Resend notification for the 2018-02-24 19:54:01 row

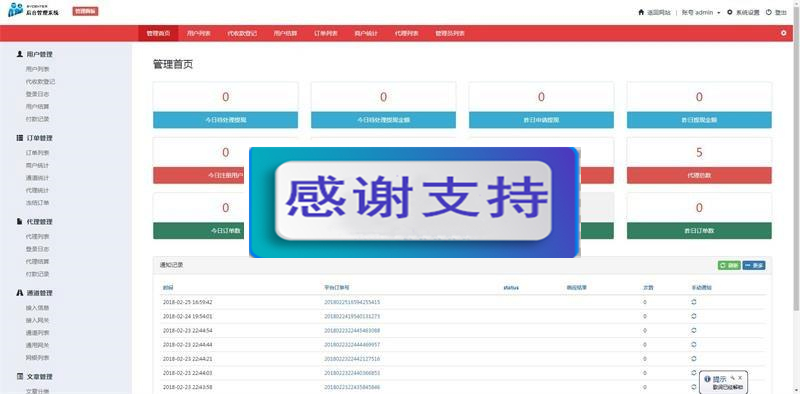point(694,316)
